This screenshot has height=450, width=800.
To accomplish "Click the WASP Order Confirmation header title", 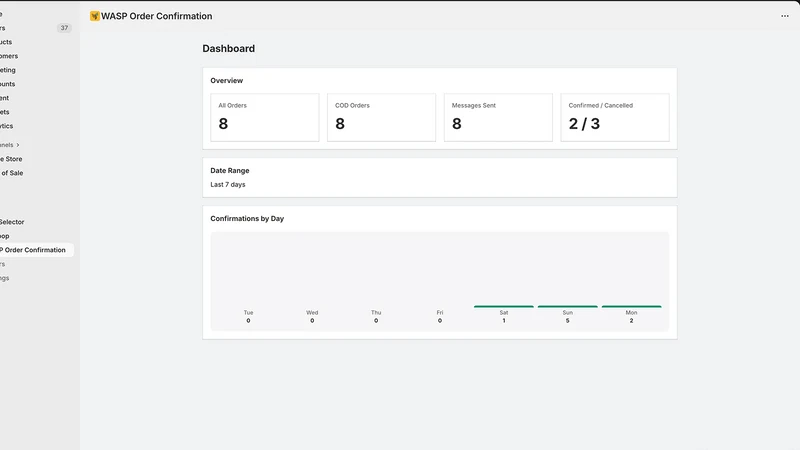I will (157, 16).
